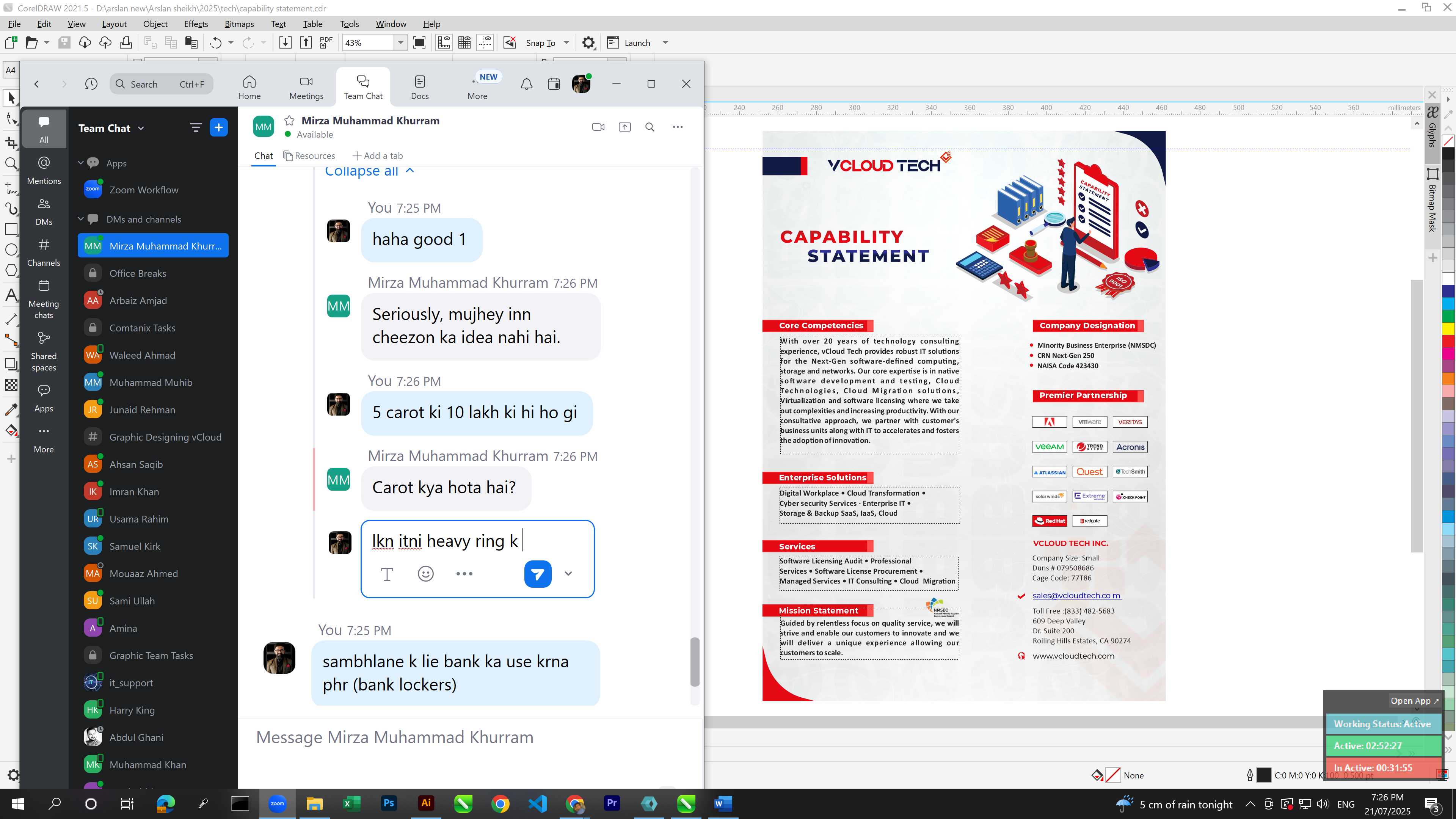
Task: Open the chat header more options ellipsis
Action: click(678, 127)
